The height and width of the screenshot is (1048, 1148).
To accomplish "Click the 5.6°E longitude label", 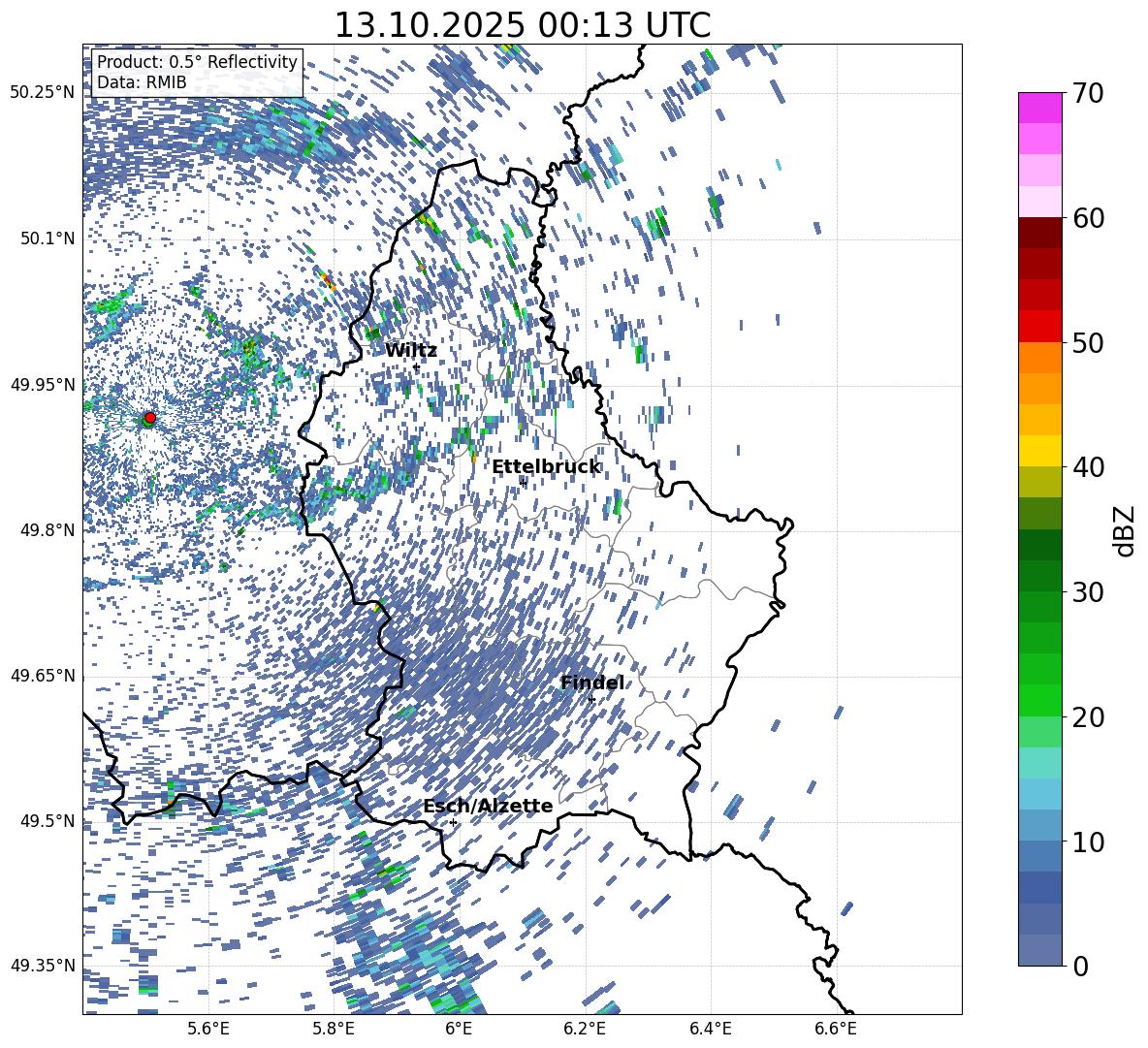I will point(208,1029).
